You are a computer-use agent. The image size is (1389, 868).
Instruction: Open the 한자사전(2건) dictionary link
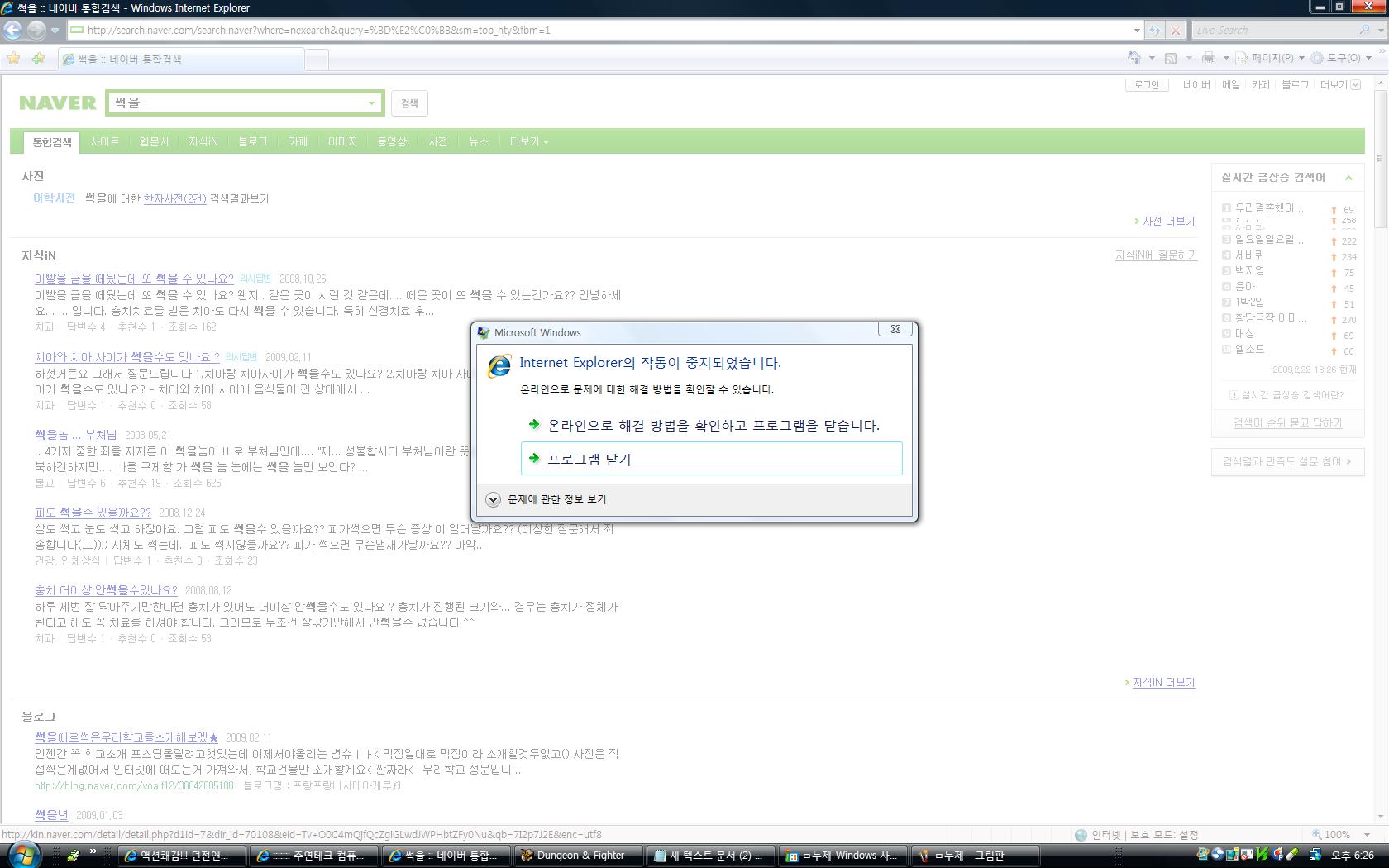(174, 198)
